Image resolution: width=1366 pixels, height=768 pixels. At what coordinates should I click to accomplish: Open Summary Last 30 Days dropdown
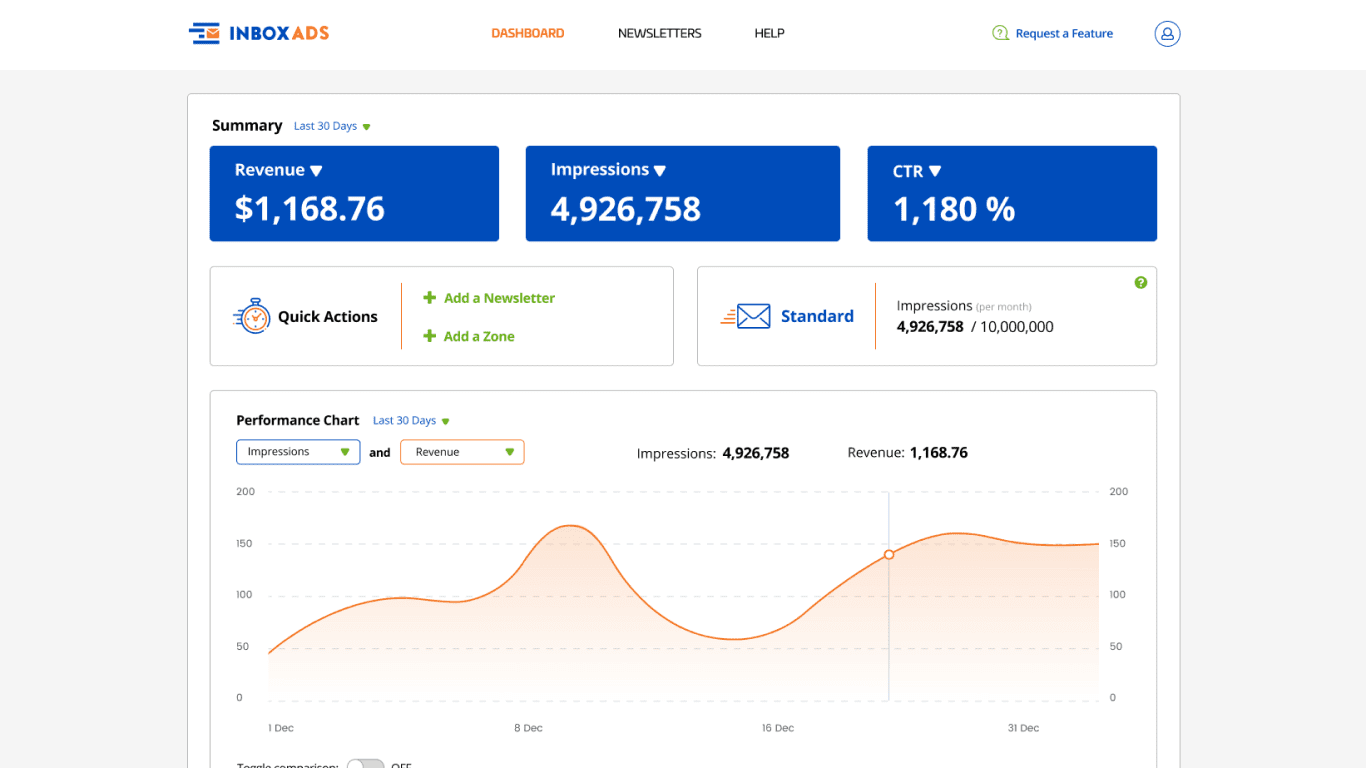[x=332, y=126]
